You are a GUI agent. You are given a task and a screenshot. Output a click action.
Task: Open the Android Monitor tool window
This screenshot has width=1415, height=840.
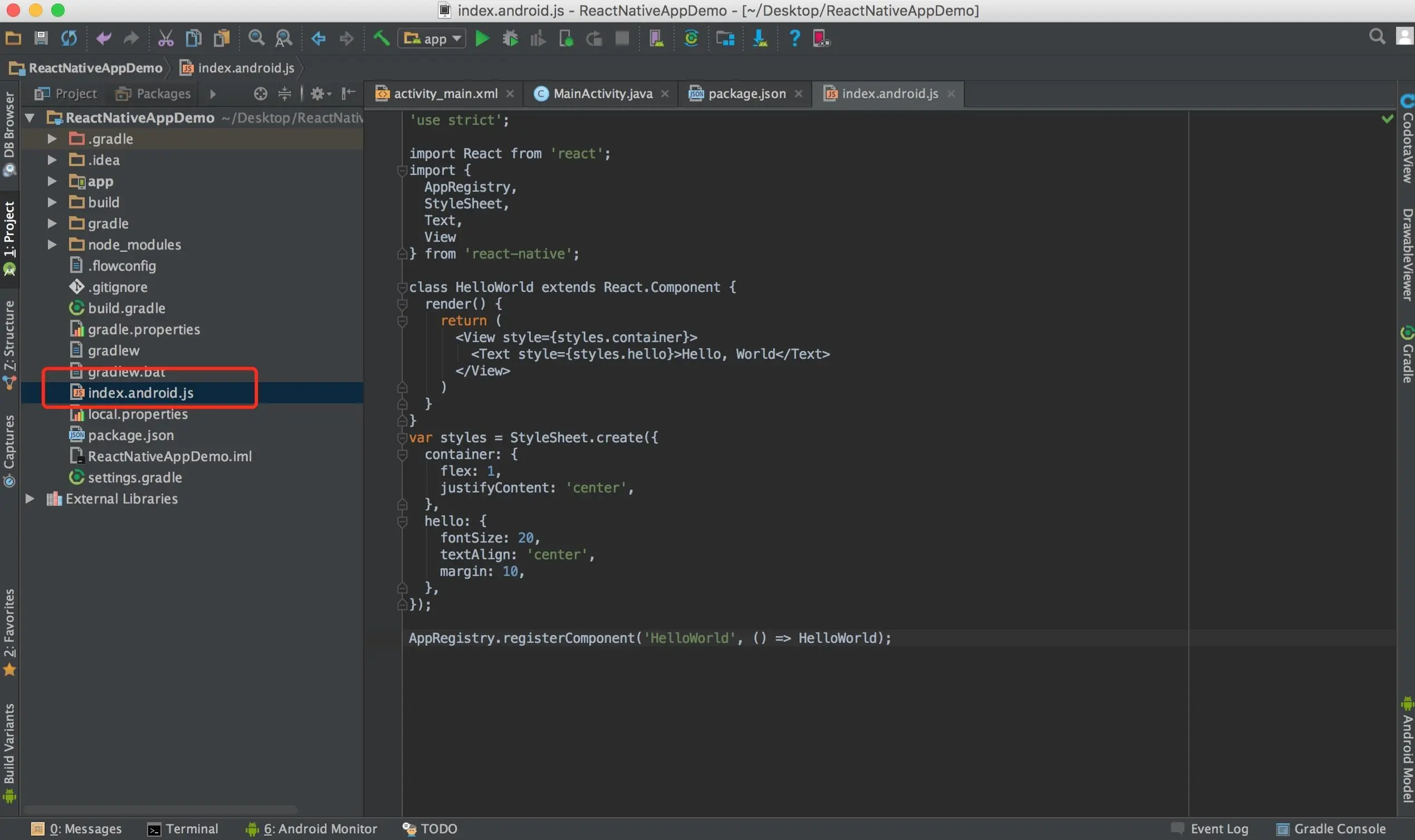pos(311,829)
